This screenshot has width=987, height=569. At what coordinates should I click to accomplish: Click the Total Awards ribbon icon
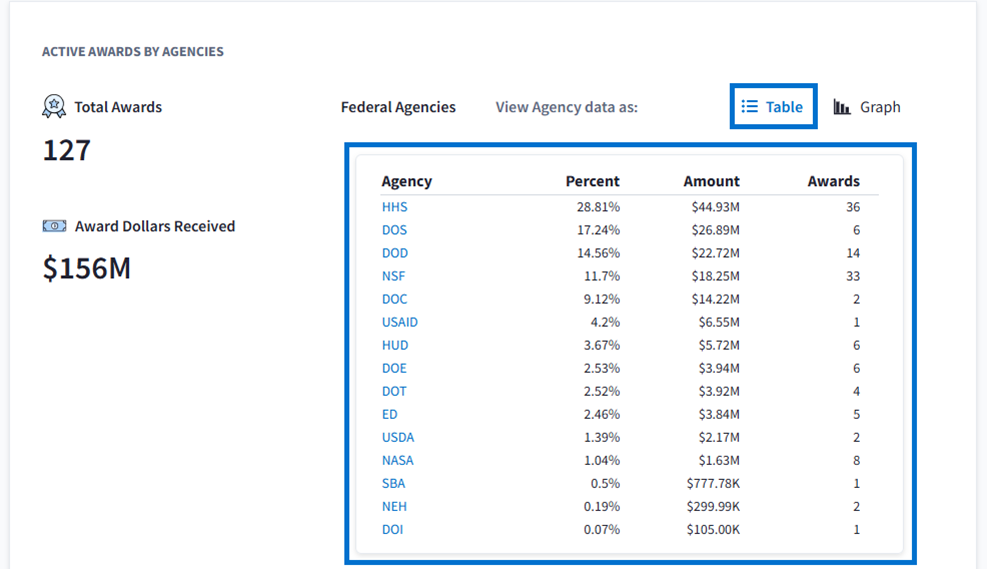pos(54,106)
